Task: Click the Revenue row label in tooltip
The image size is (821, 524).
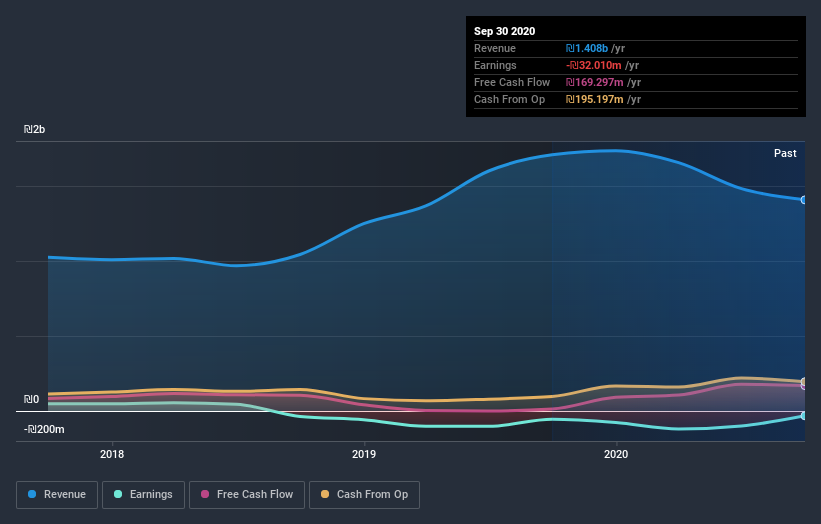Action: click(x=495, y=48)
